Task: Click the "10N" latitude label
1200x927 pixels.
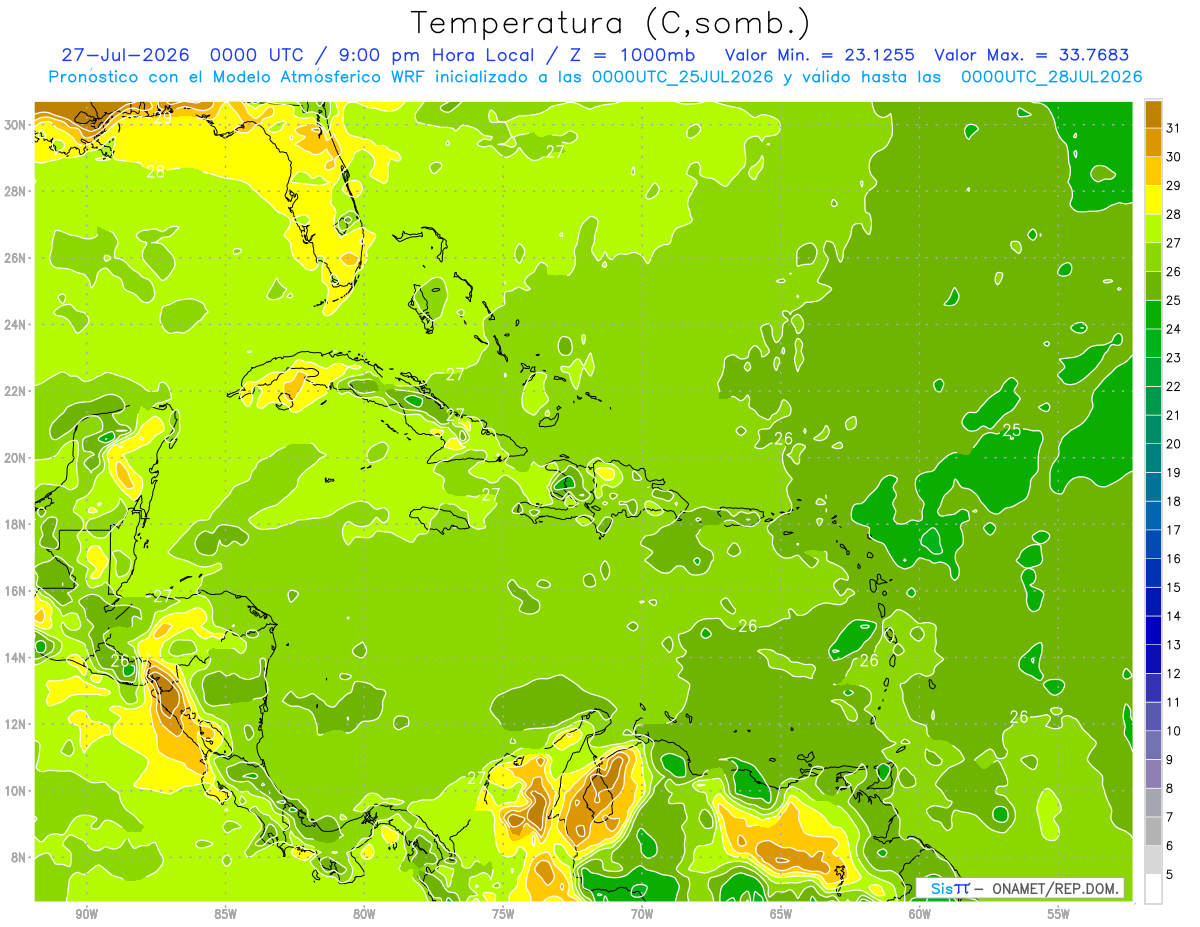Action: [16, 790]
